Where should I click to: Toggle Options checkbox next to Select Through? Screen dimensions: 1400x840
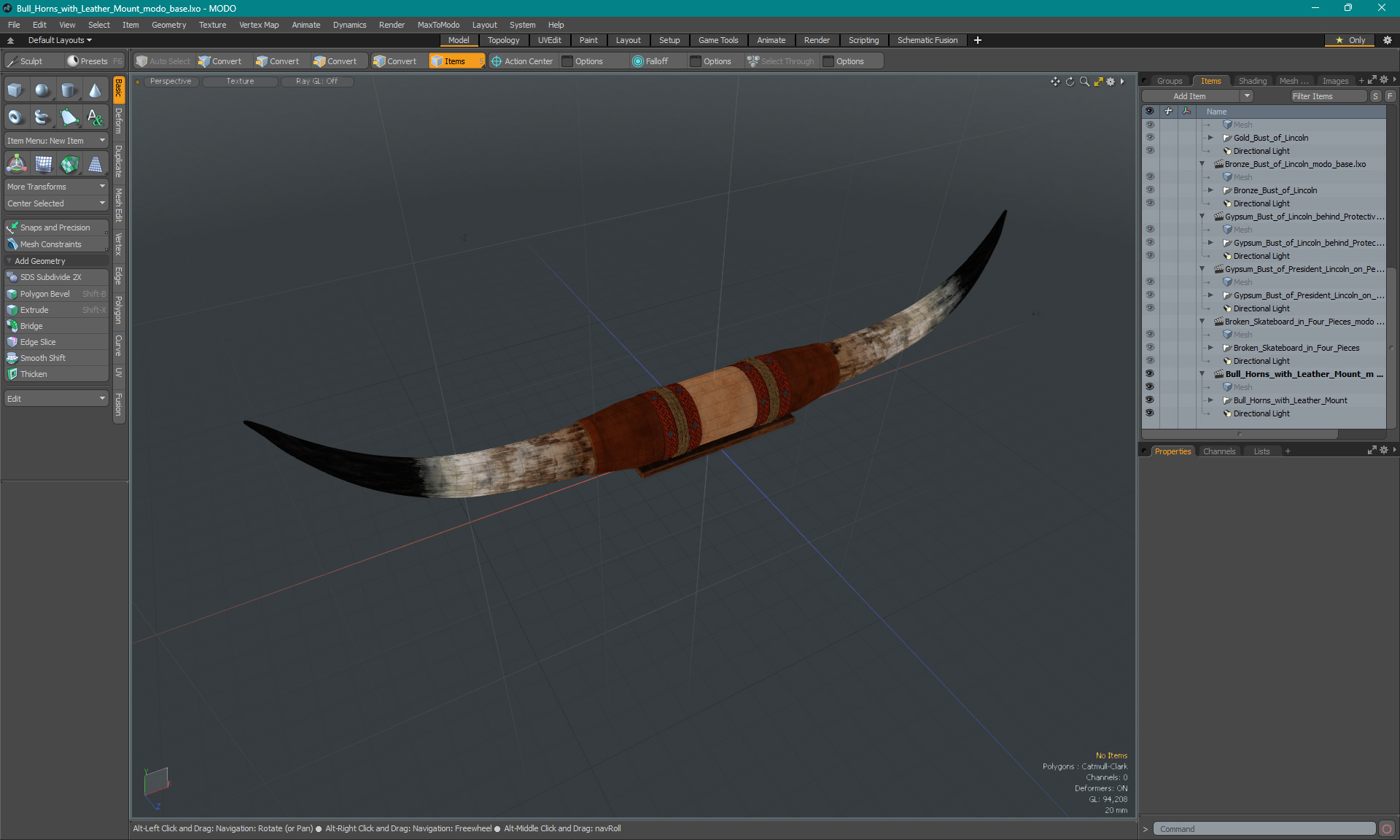(828, 61)
